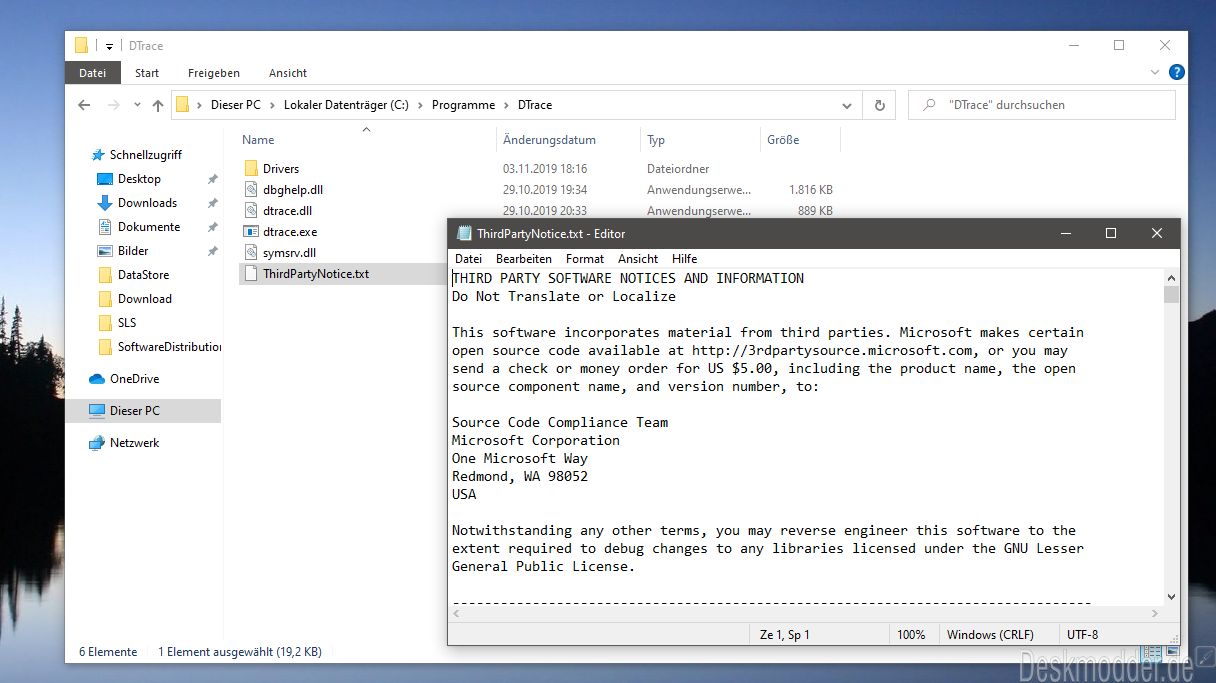Click the Editor vertical scrollbar down arrow
The width and height of the screenshot is (1216, 683).
tap(1171, 595)
